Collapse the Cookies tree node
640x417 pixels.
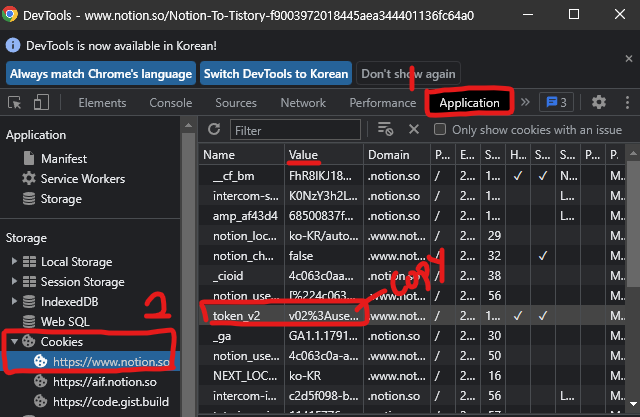pyautogui.click(x=14, y=341)
